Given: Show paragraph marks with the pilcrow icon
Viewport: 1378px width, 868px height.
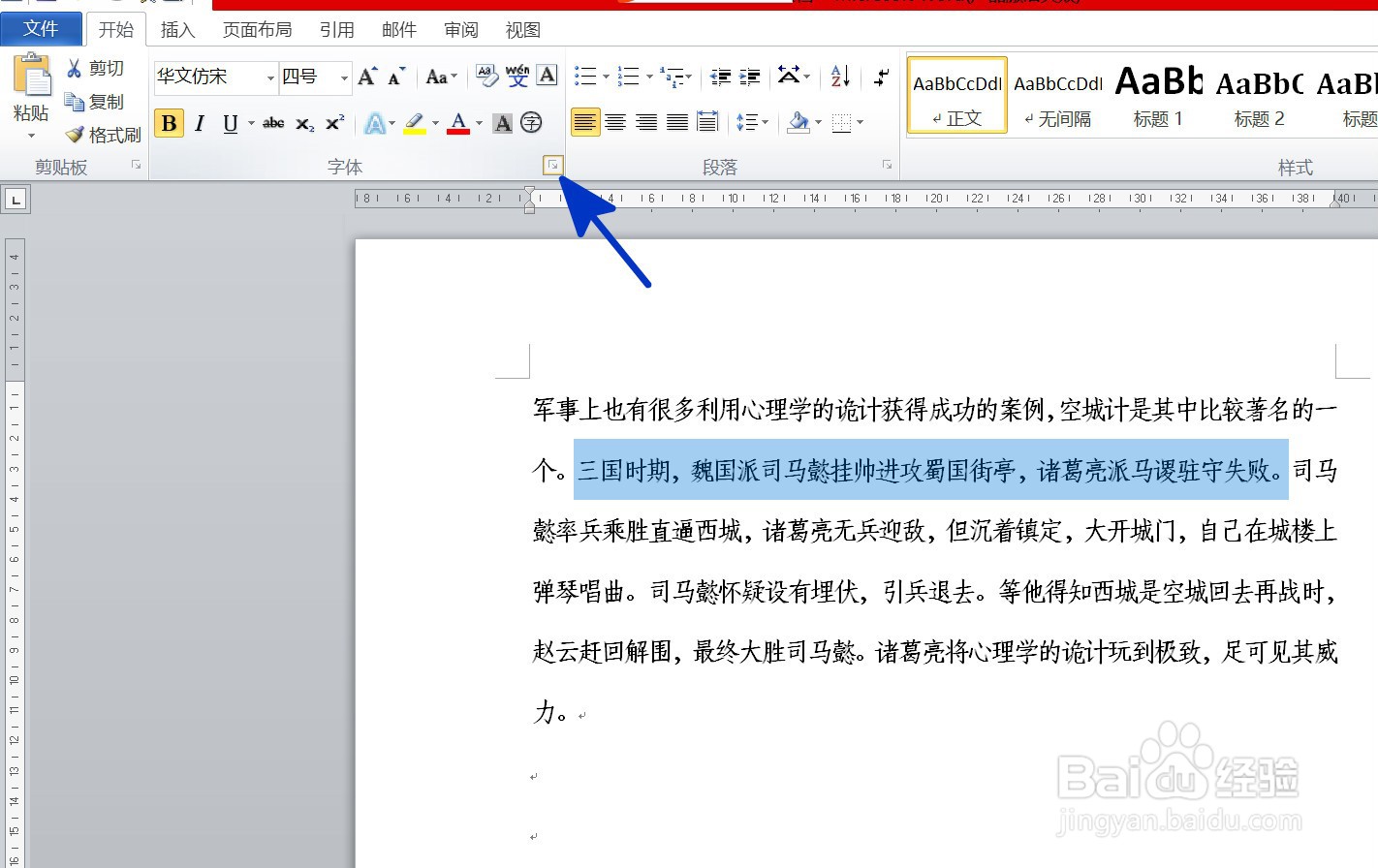Looking at the screenshot, I should pyautogui.click(x=880, y=76).
